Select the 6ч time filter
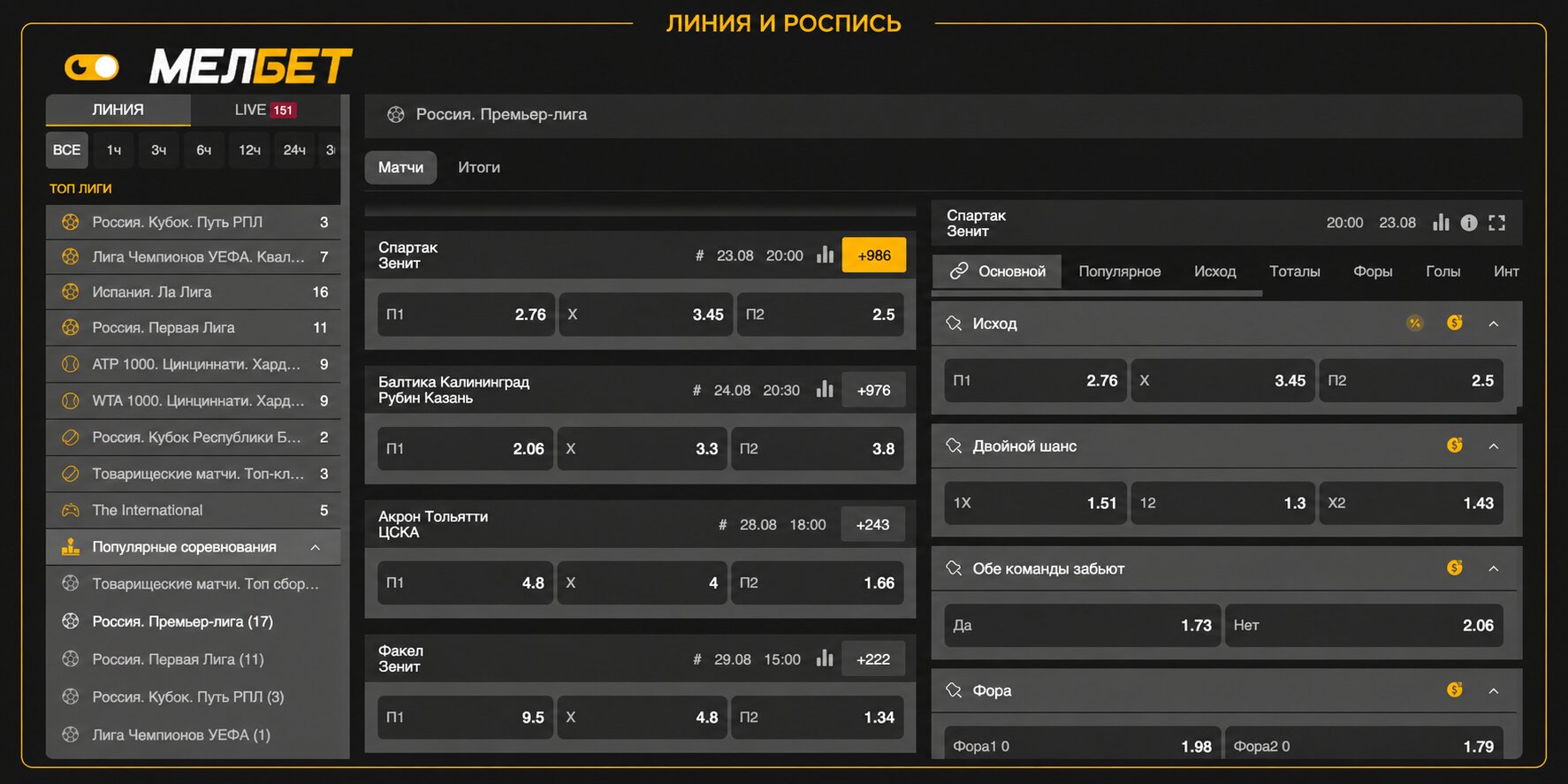The image size is (1568, 784). [x=203, y=150]
